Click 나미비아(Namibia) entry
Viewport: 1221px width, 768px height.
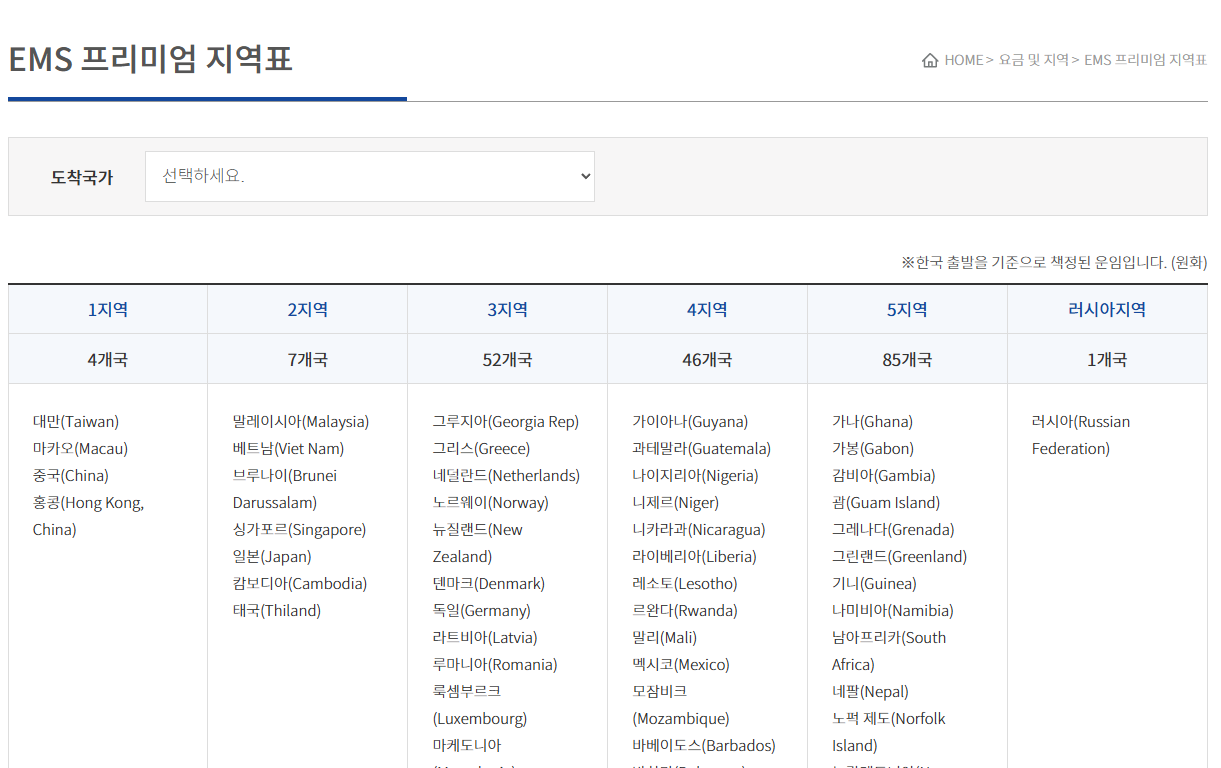893,611
